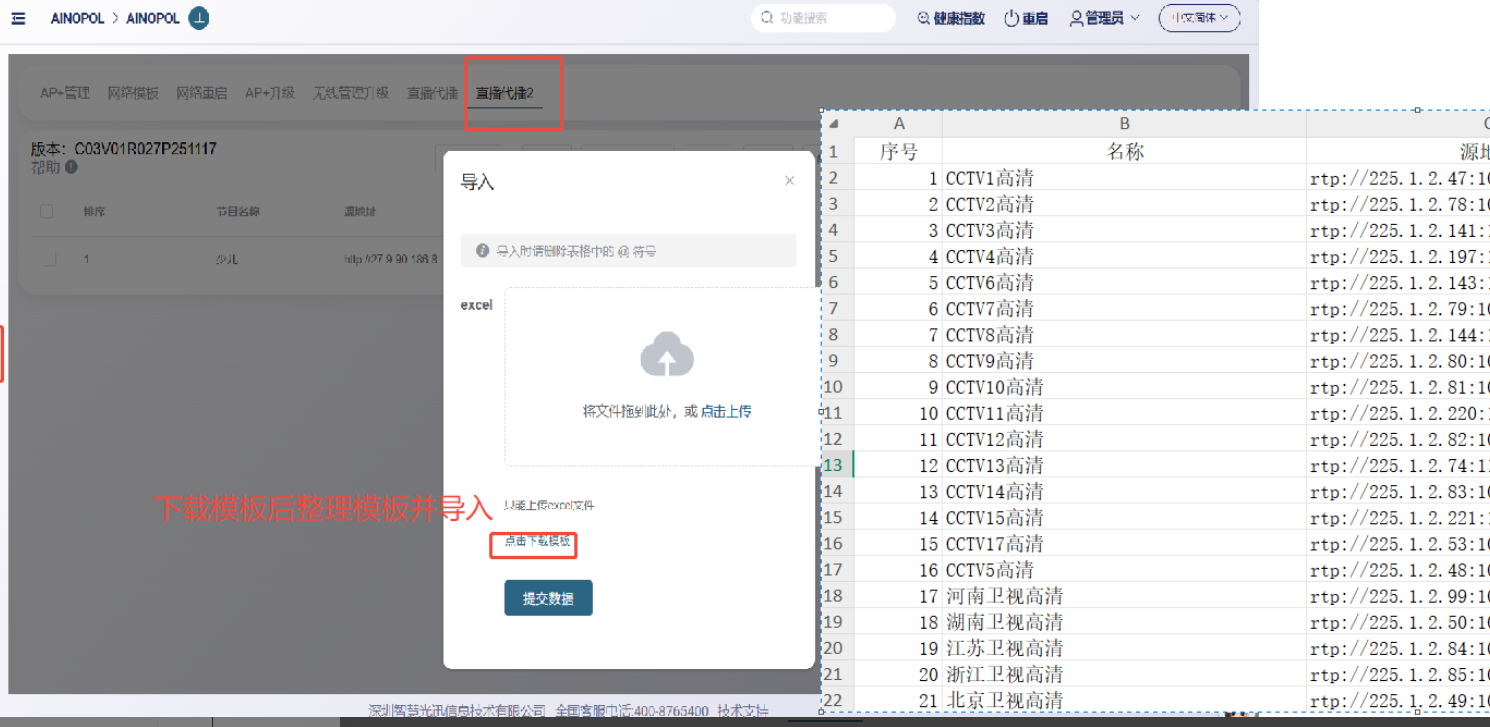Click the help info icon beside 帮助
Screen dimensions: 1490x727
(x=72, y=168)
